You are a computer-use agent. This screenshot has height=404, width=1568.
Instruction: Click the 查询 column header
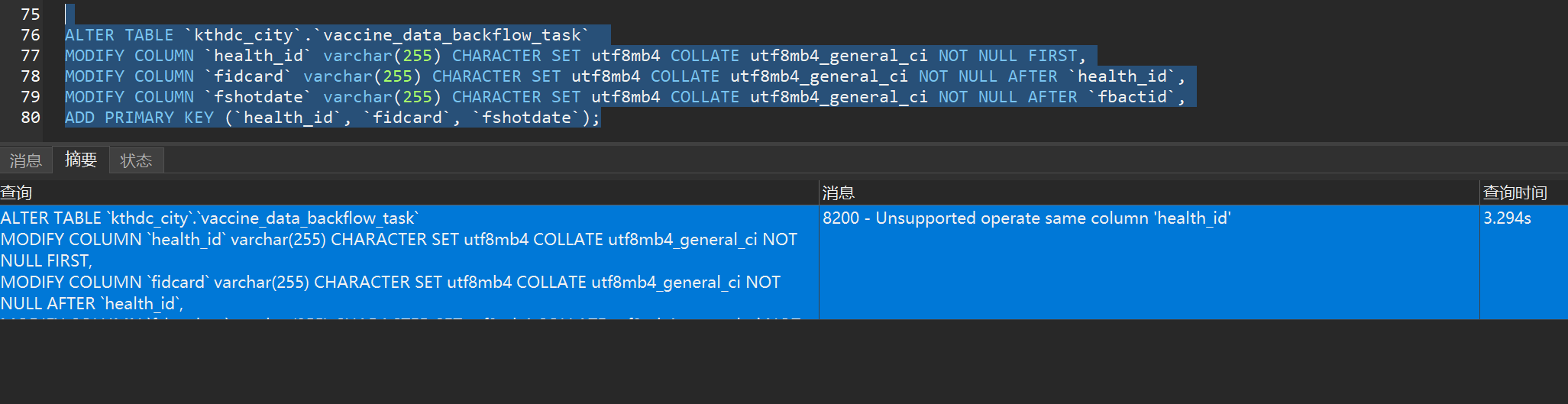[x=17, y=193]
